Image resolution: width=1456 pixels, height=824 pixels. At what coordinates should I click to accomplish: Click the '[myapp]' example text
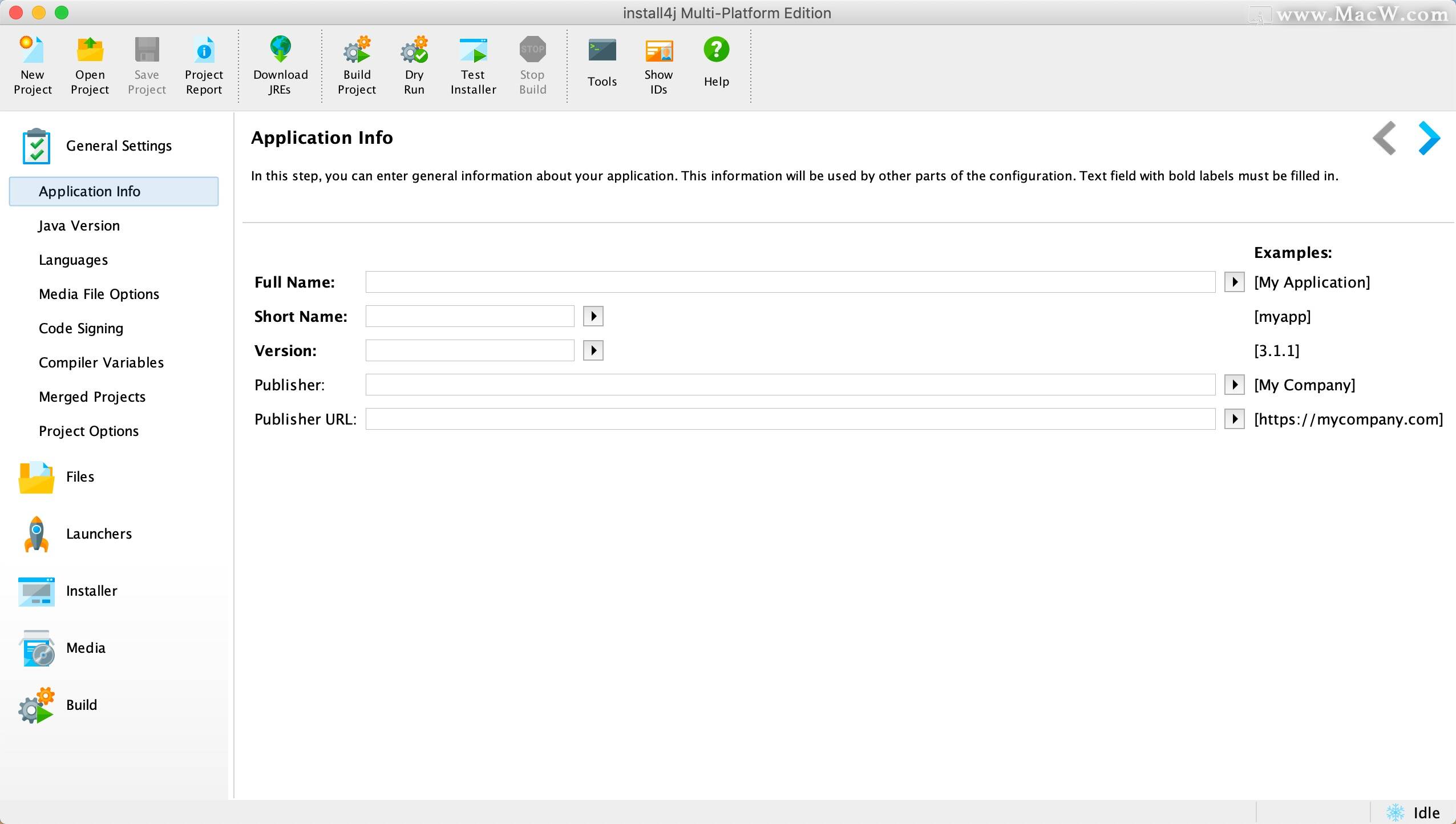(x=1282, y=317)
